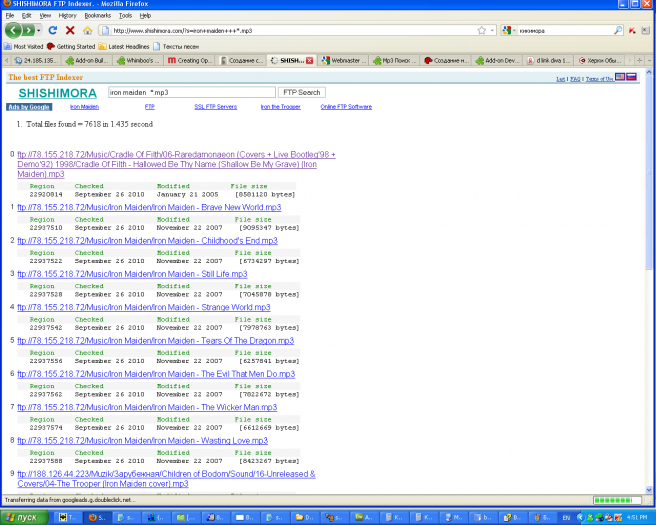Viewport: 656px width, 525px height.
Task: Go back with the green back arrow
Action: [13, 30]
